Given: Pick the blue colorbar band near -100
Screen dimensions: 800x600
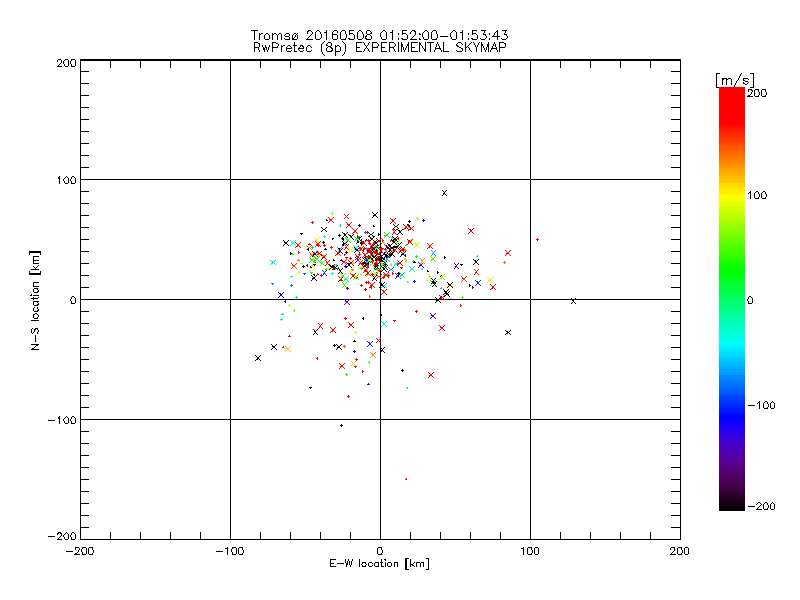Looking at the screenshot, I should click(x=732, y=406).
